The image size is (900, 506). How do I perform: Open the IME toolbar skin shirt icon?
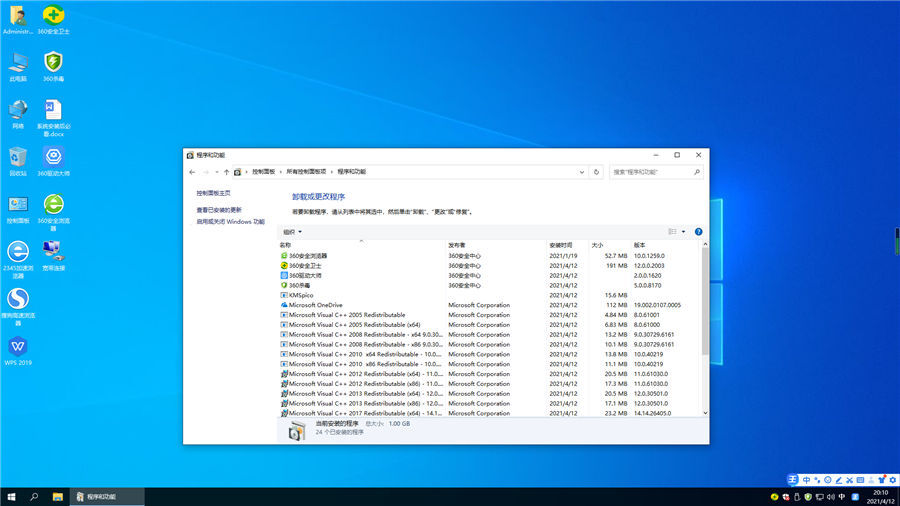coord(882,480)
